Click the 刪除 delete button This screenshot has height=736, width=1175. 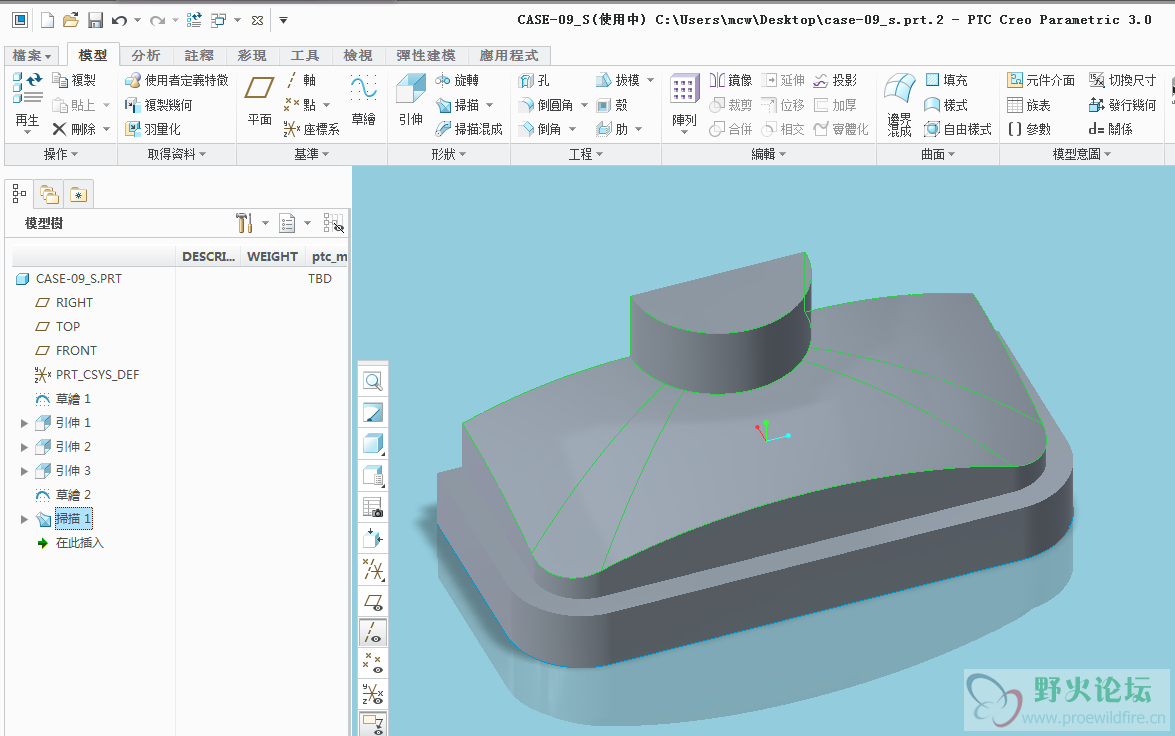coord(74,129)
